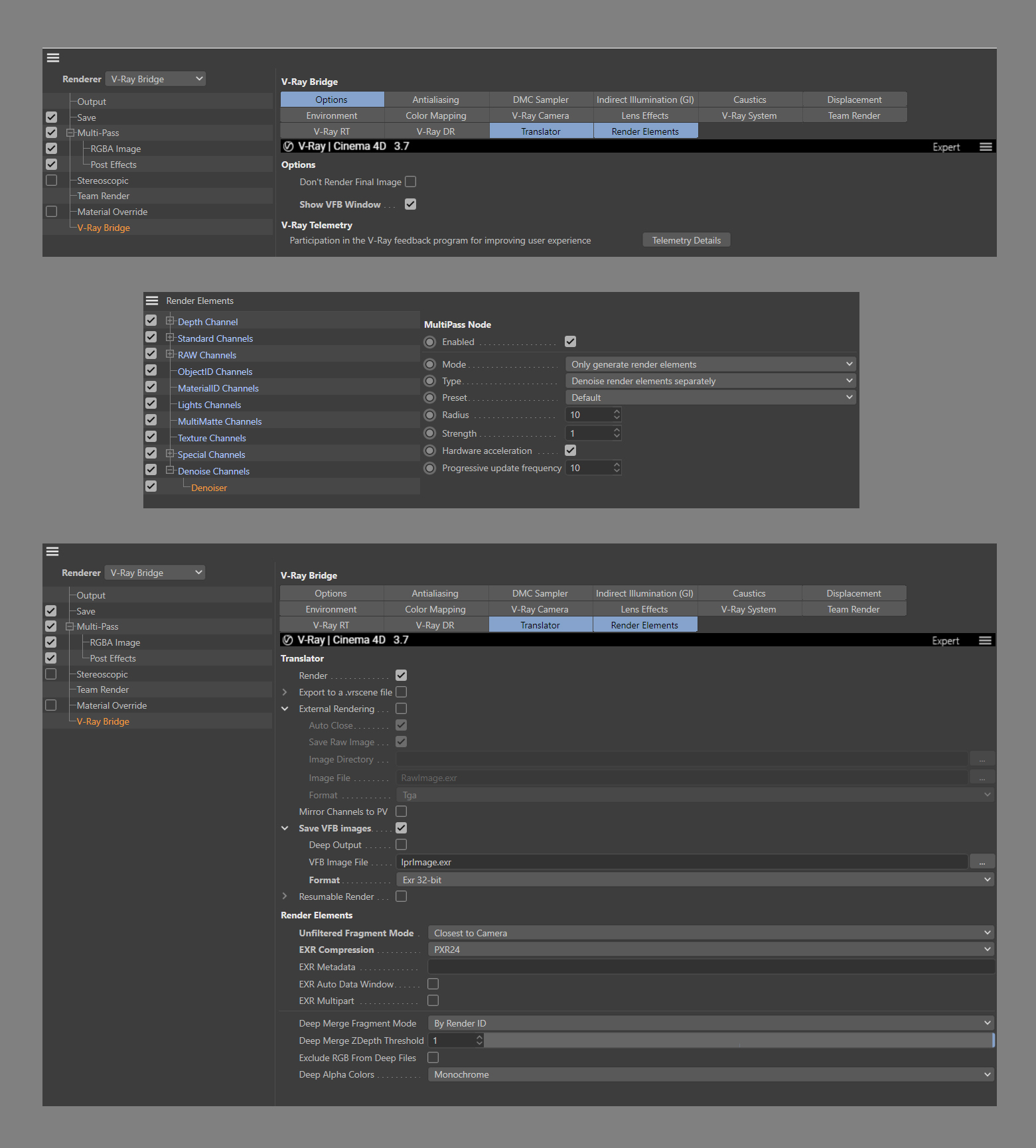The width and height of the screenshot is (1036, 1148).
Task: Toggle Save VFB images checkbox
Action: pos(402,827)
